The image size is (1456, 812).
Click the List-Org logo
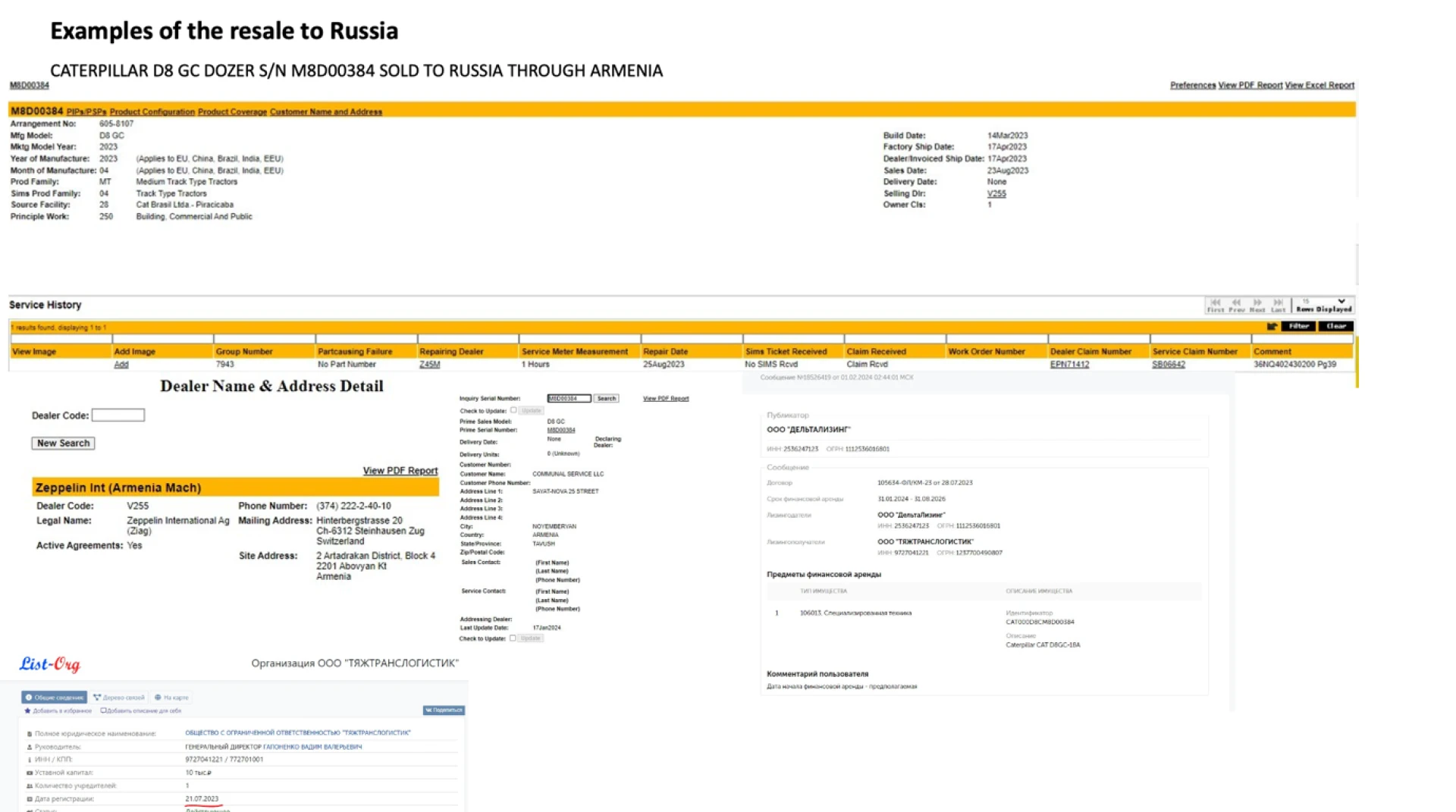tap(50, 664)
